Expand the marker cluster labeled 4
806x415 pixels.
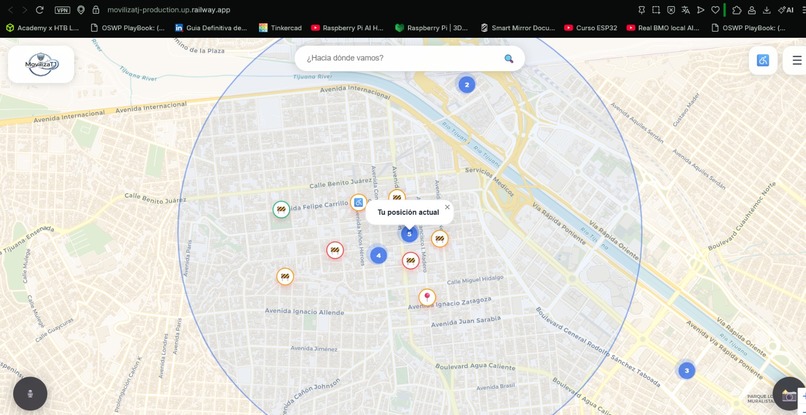(378, 255)
